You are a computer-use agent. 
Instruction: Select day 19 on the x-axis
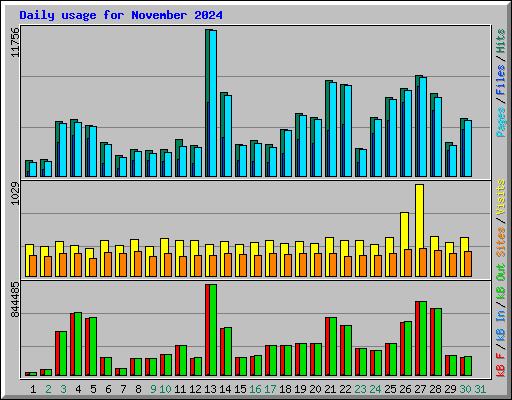tap(300, 389)
